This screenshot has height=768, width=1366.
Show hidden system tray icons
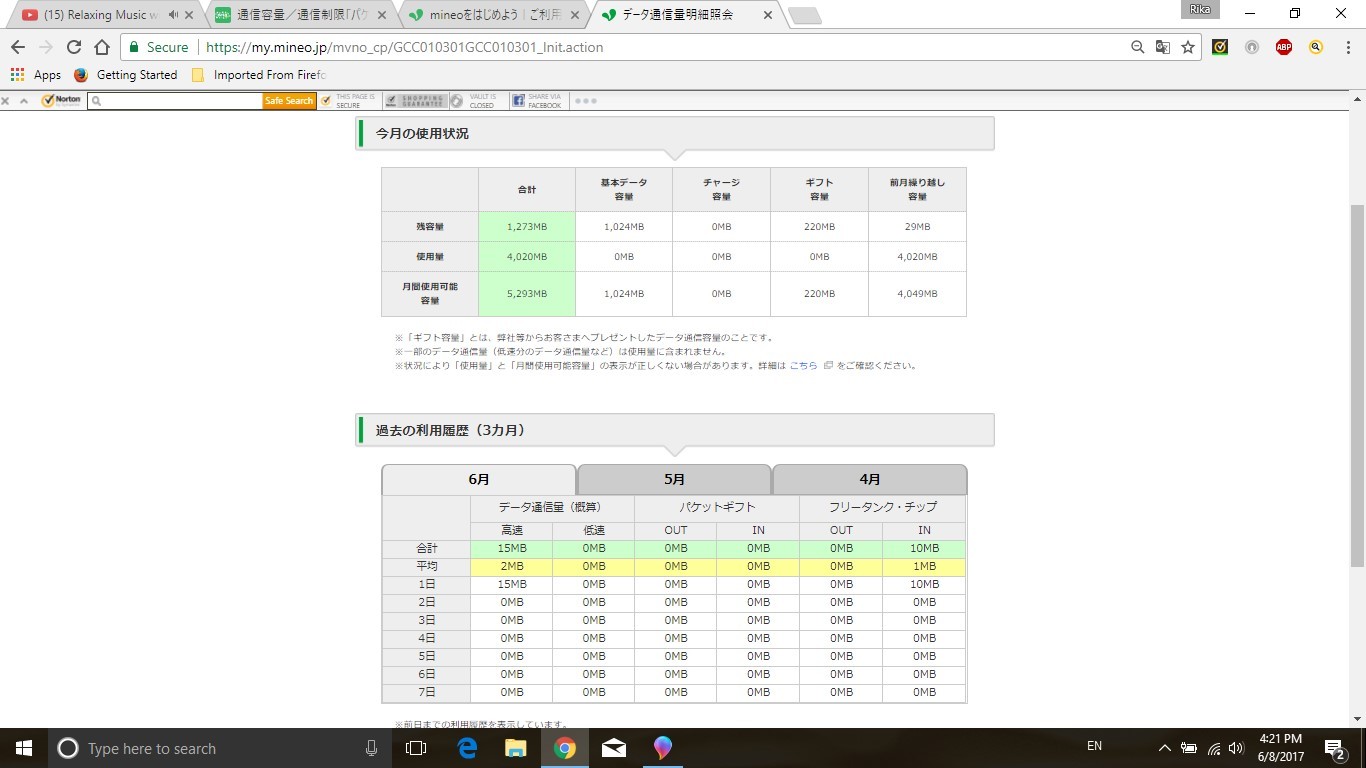coord(1164,748)
